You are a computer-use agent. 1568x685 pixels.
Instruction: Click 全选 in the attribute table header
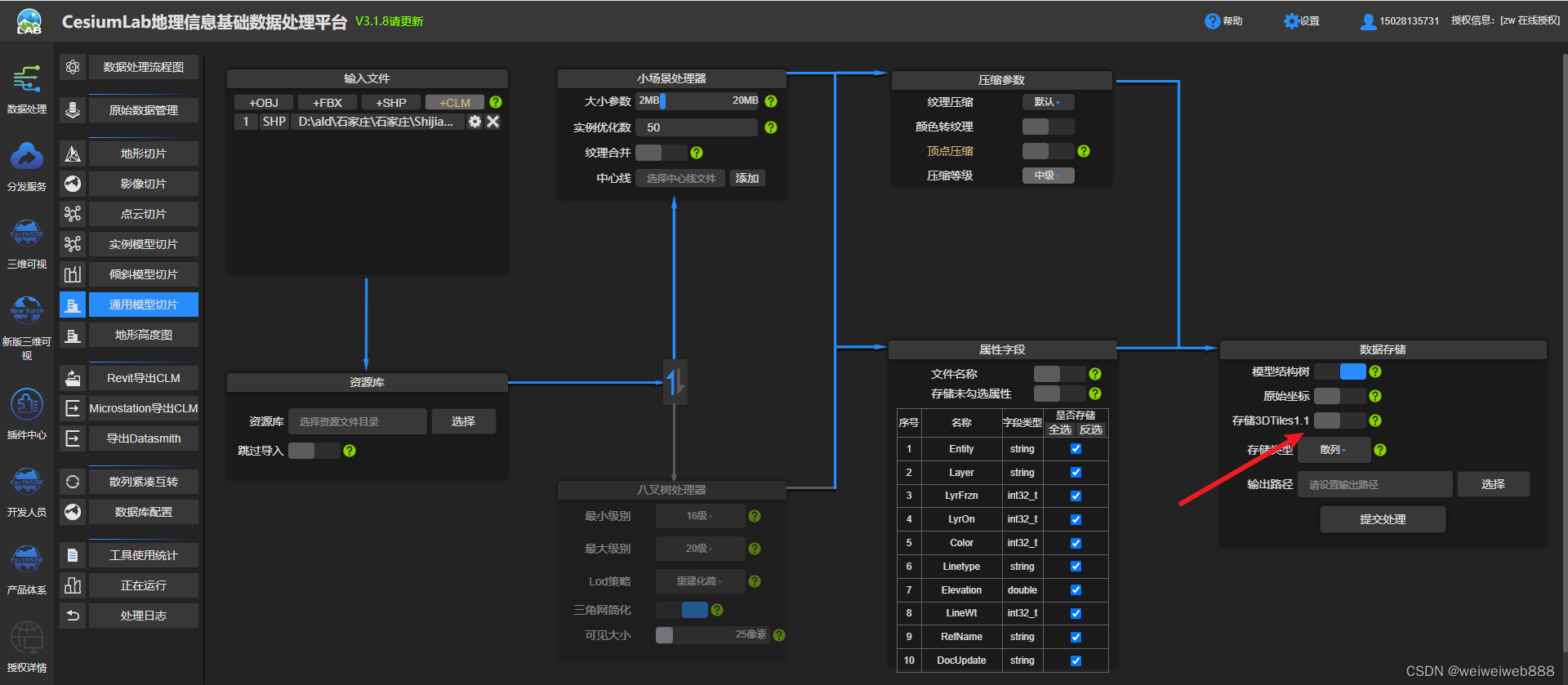(x=1060, y=429)
